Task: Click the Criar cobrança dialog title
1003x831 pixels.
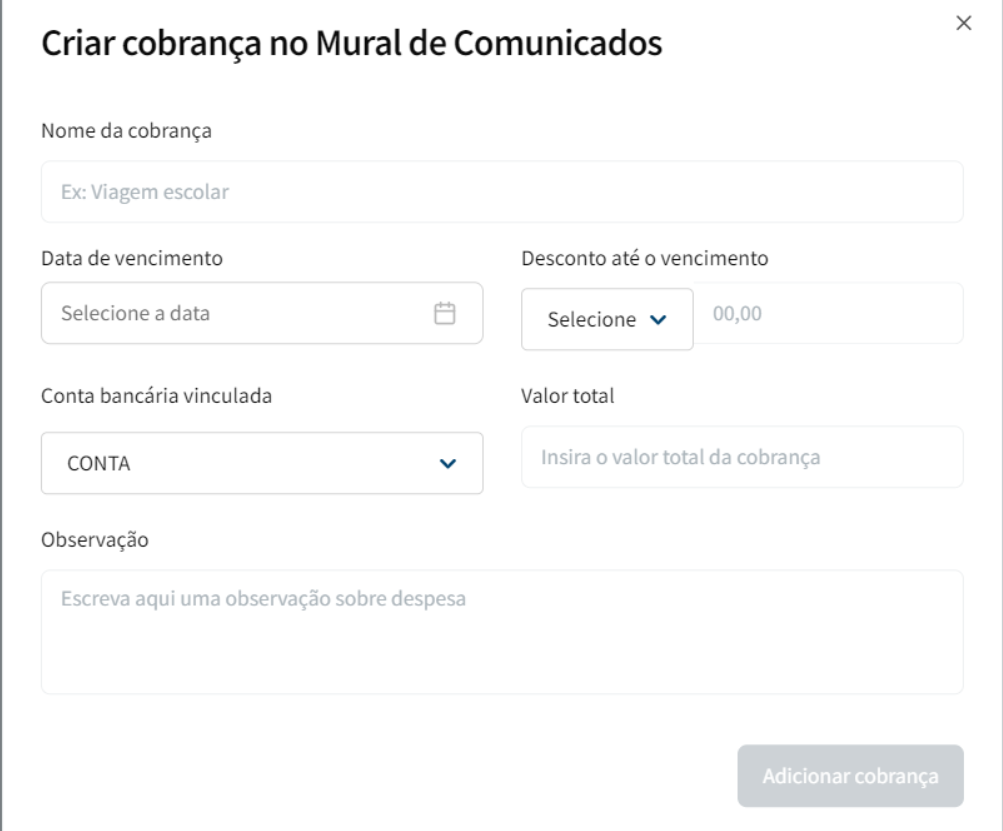Action: pos(351,43)
